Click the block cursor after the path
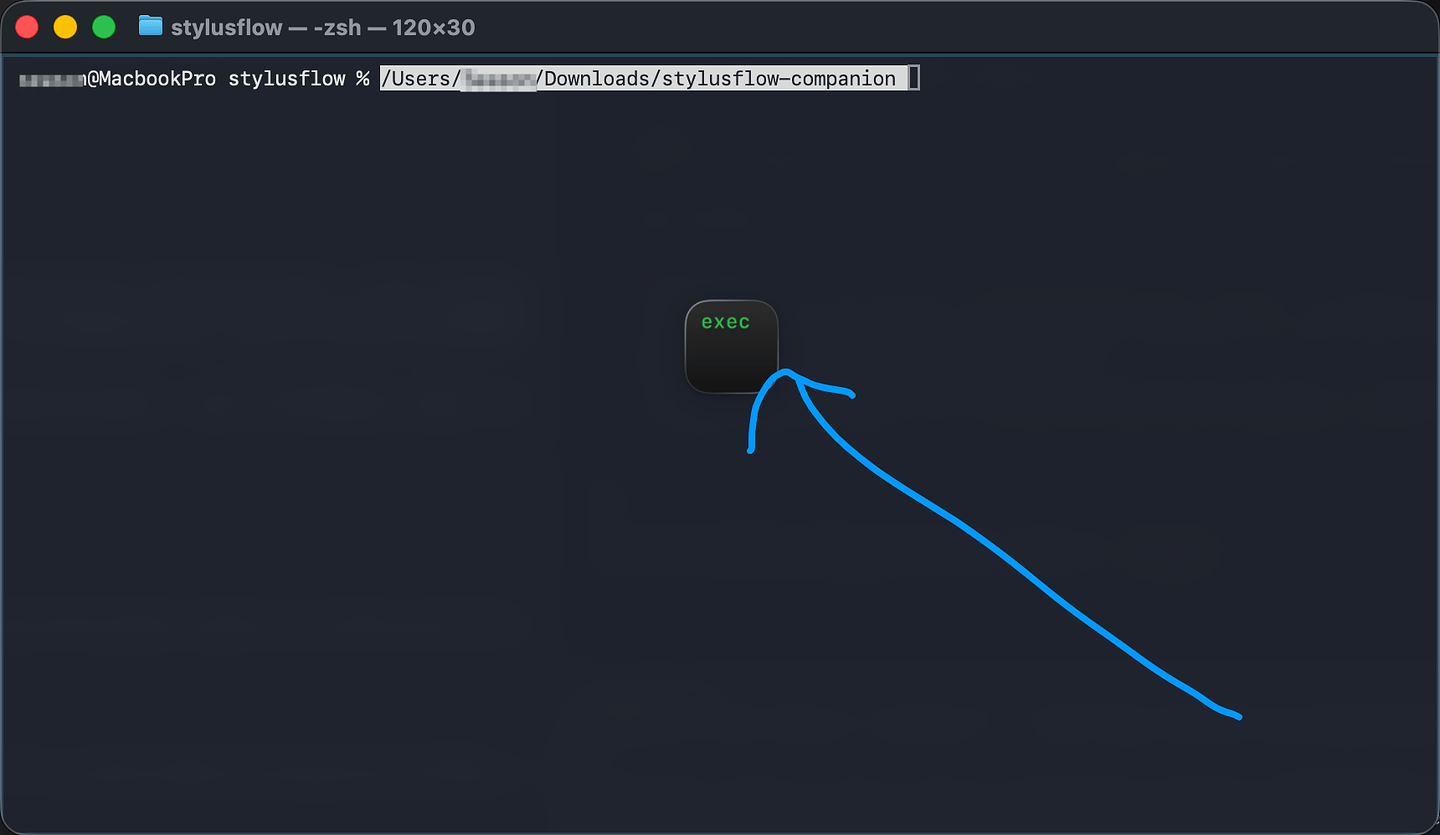 tap(913, 78)
